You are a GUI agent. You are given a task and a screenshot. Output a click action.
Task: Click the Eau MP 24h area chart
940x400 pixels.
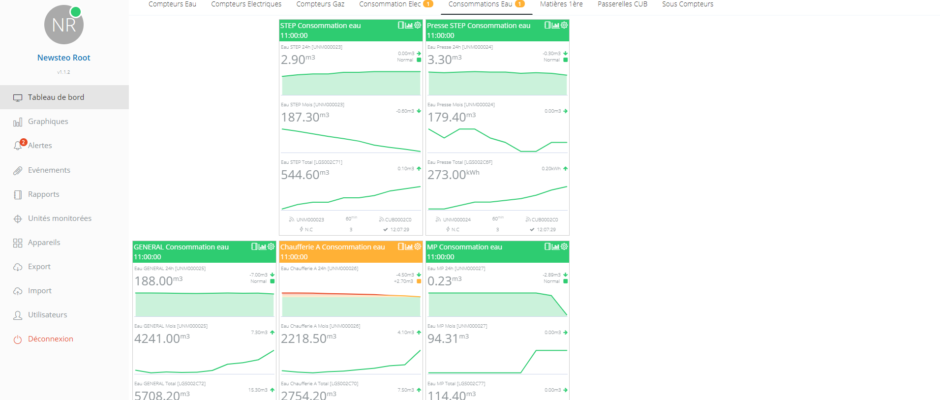[498, 303]
